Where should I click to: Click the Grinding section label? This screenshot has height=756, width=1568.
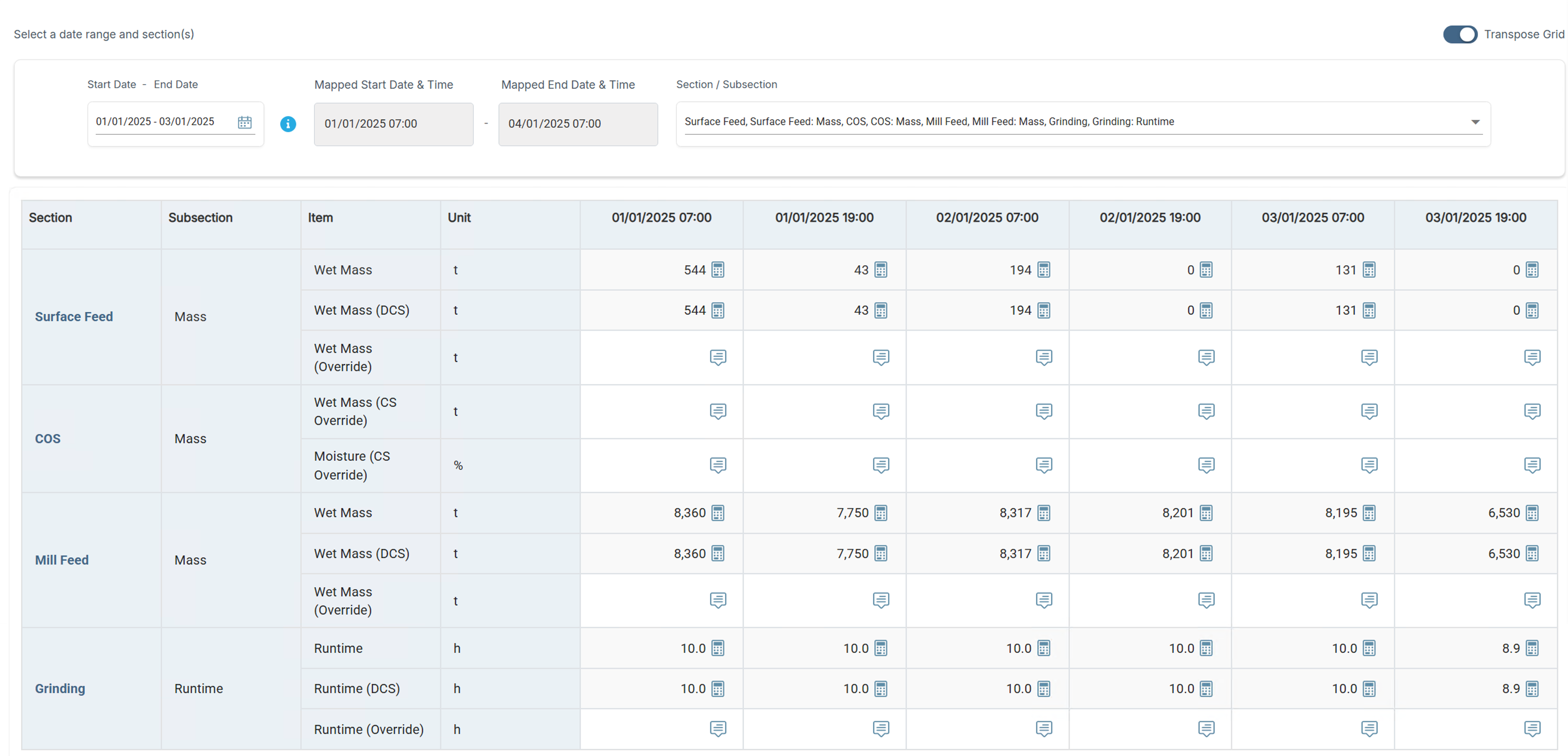click(x=60, y=688)
